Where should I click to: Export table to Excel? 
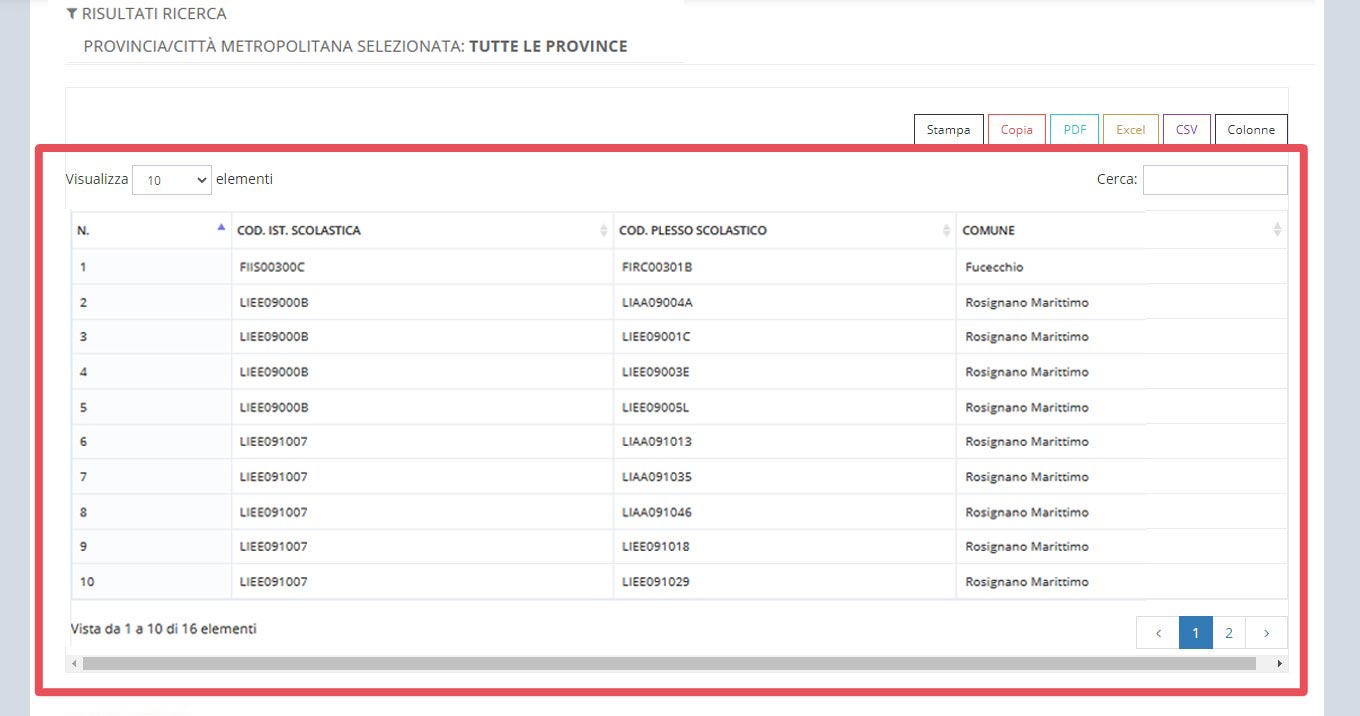click(x=1131, y=129)
